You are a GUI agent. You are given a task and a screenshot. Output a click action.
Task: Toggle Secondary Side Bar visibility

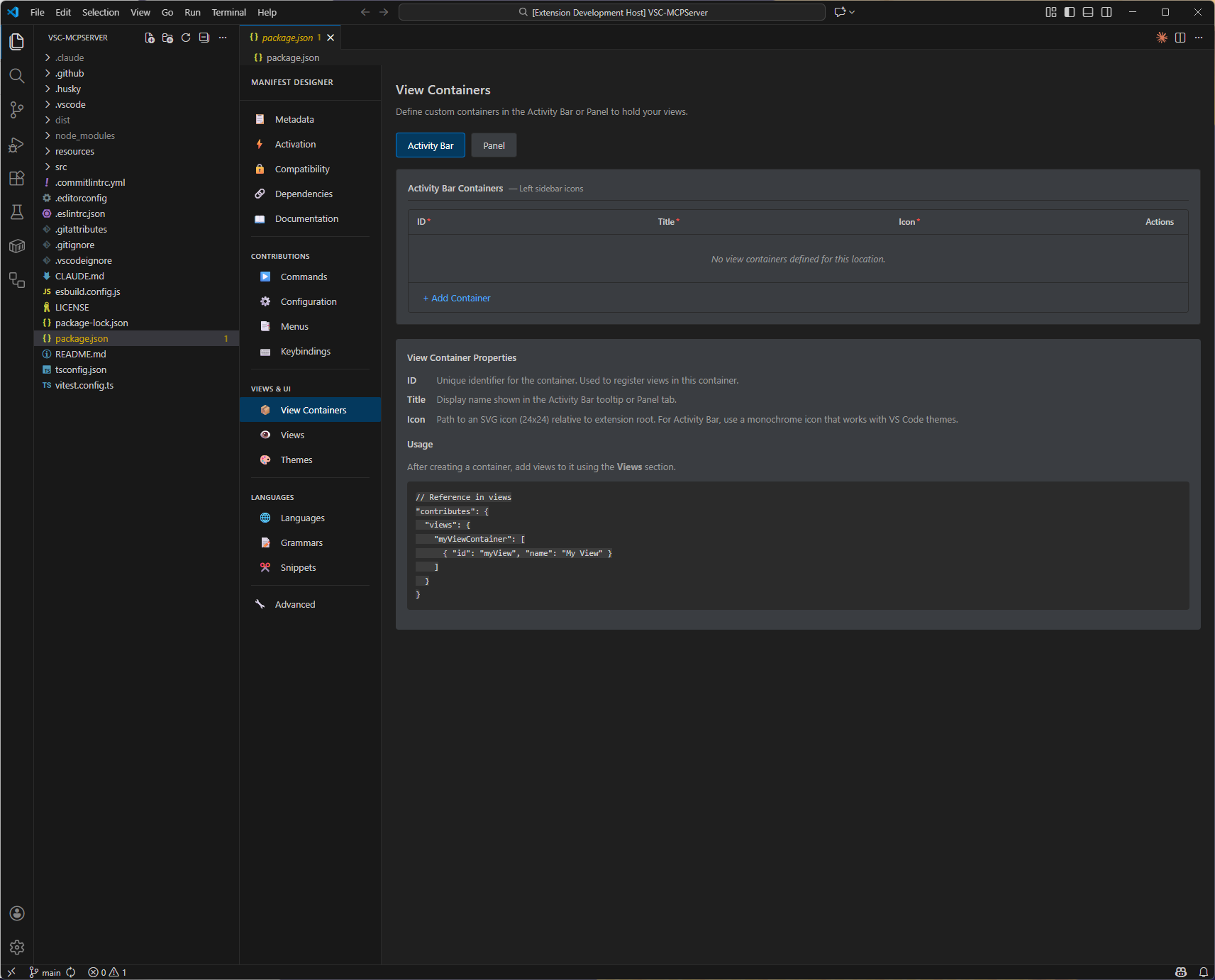[1106, 12]
